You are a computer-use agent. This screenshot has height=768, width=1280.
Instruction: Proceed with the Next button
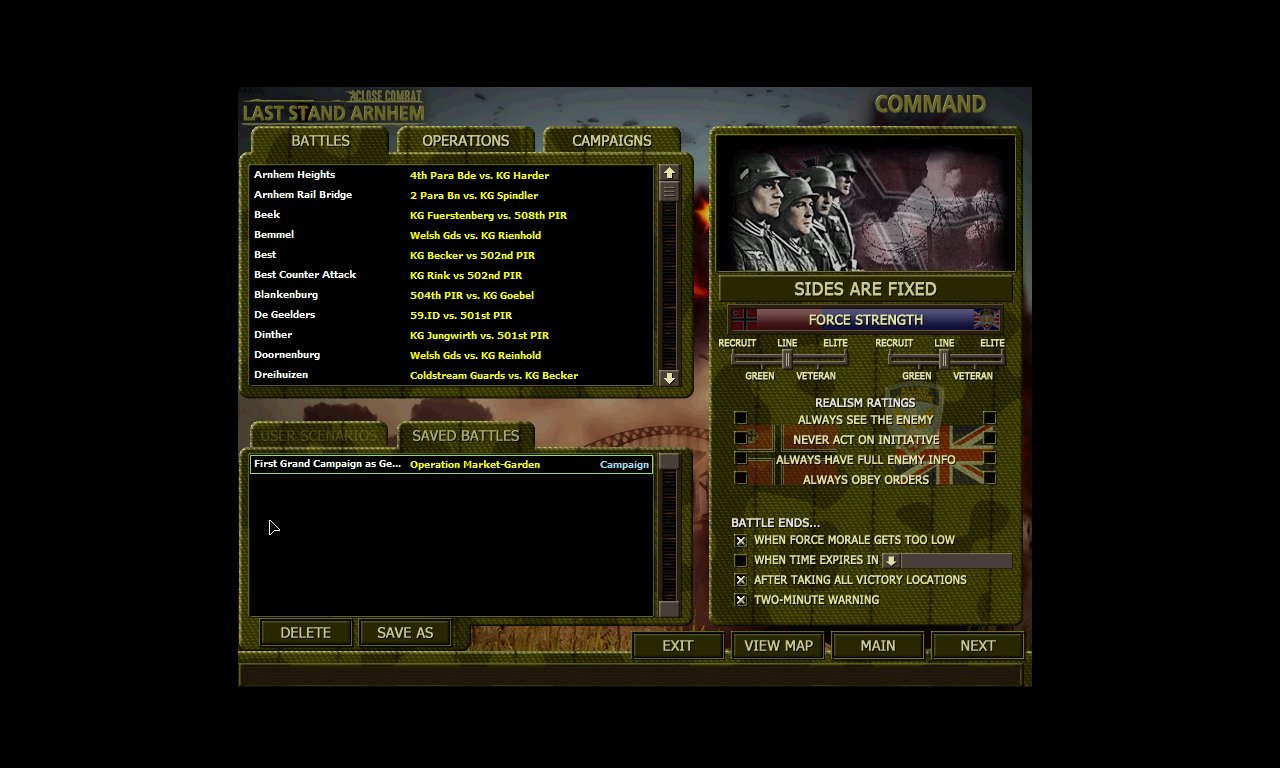point(978,646)
